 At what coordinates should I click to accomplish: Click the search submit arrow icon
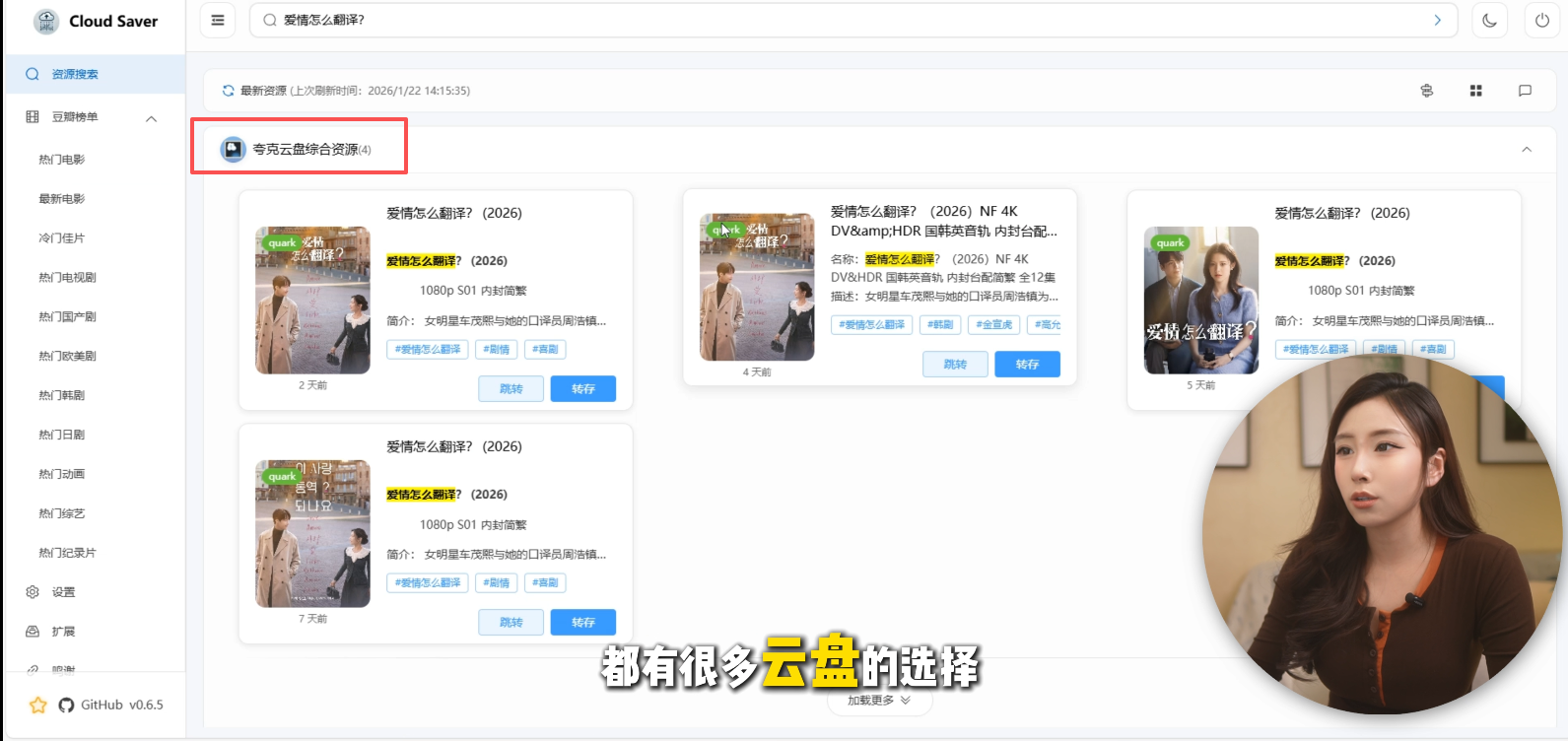pos(1437,20)
